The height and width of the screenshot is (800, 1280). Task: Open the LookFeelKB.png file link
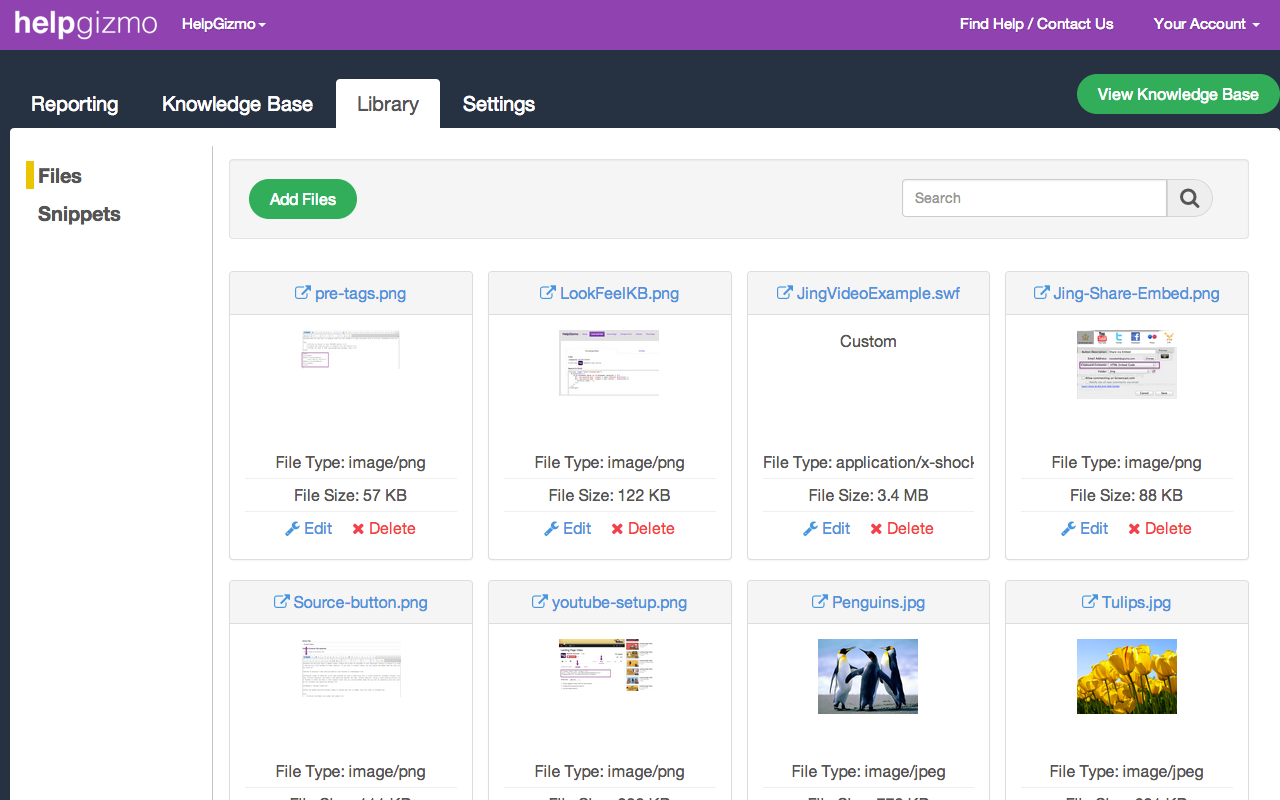click(619, 293)
